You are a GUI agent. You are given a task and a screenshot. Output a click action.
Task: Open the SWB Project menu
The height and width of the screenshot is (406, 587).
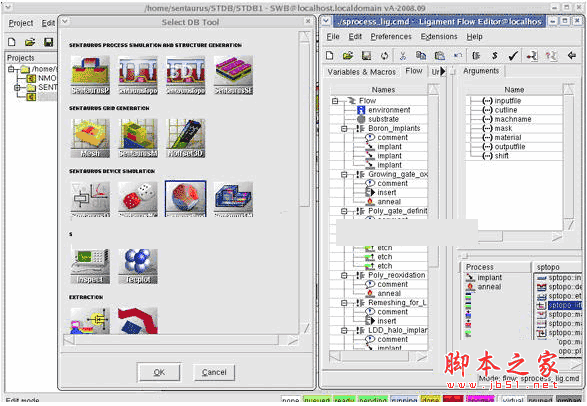coord(21,23)
